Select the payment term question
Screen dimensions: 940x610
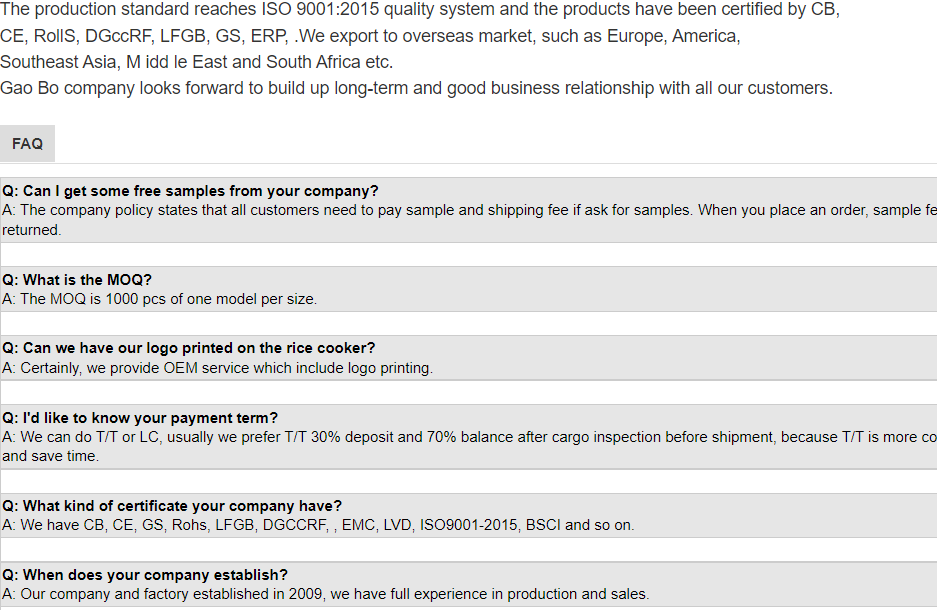tap(140, 418)
